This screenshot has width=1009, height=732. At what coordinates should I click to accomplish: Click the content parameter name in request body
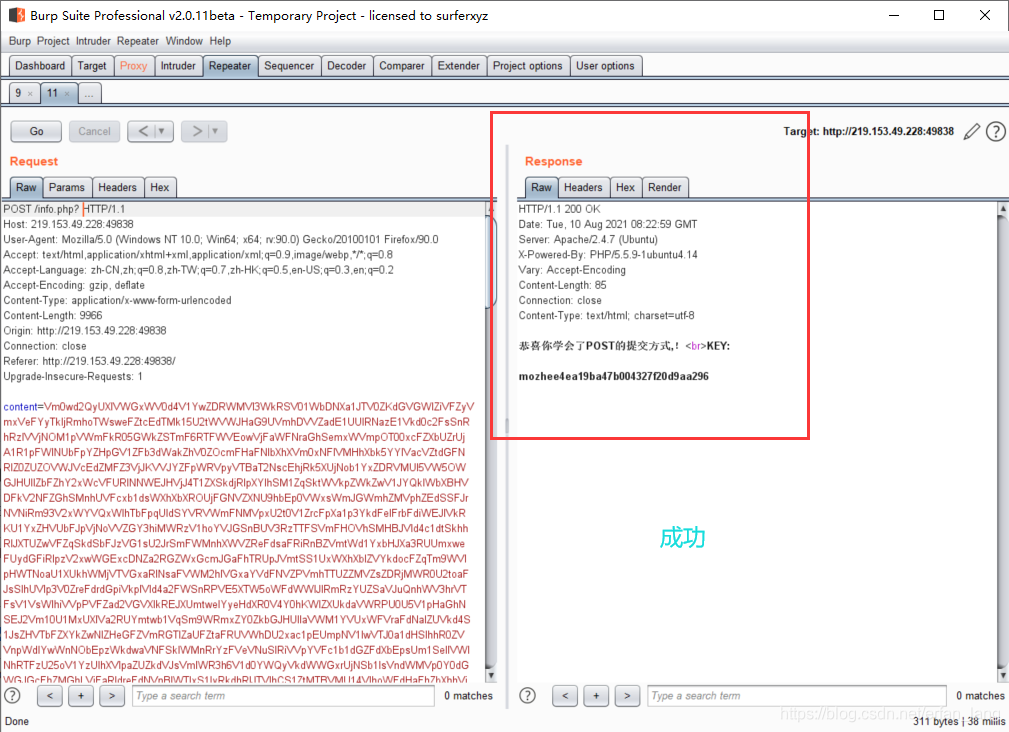coord(20,407)
